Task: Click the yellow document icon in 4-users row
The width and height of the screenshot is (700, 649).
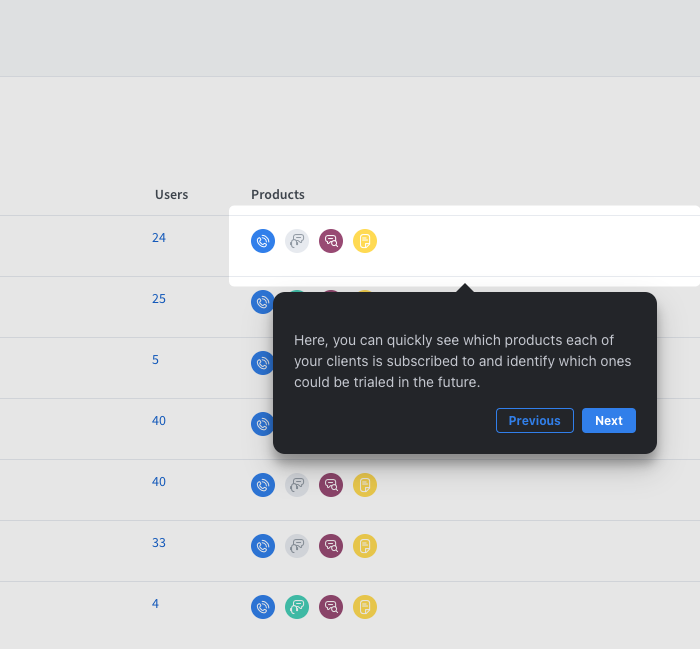Action: [365, 607]
